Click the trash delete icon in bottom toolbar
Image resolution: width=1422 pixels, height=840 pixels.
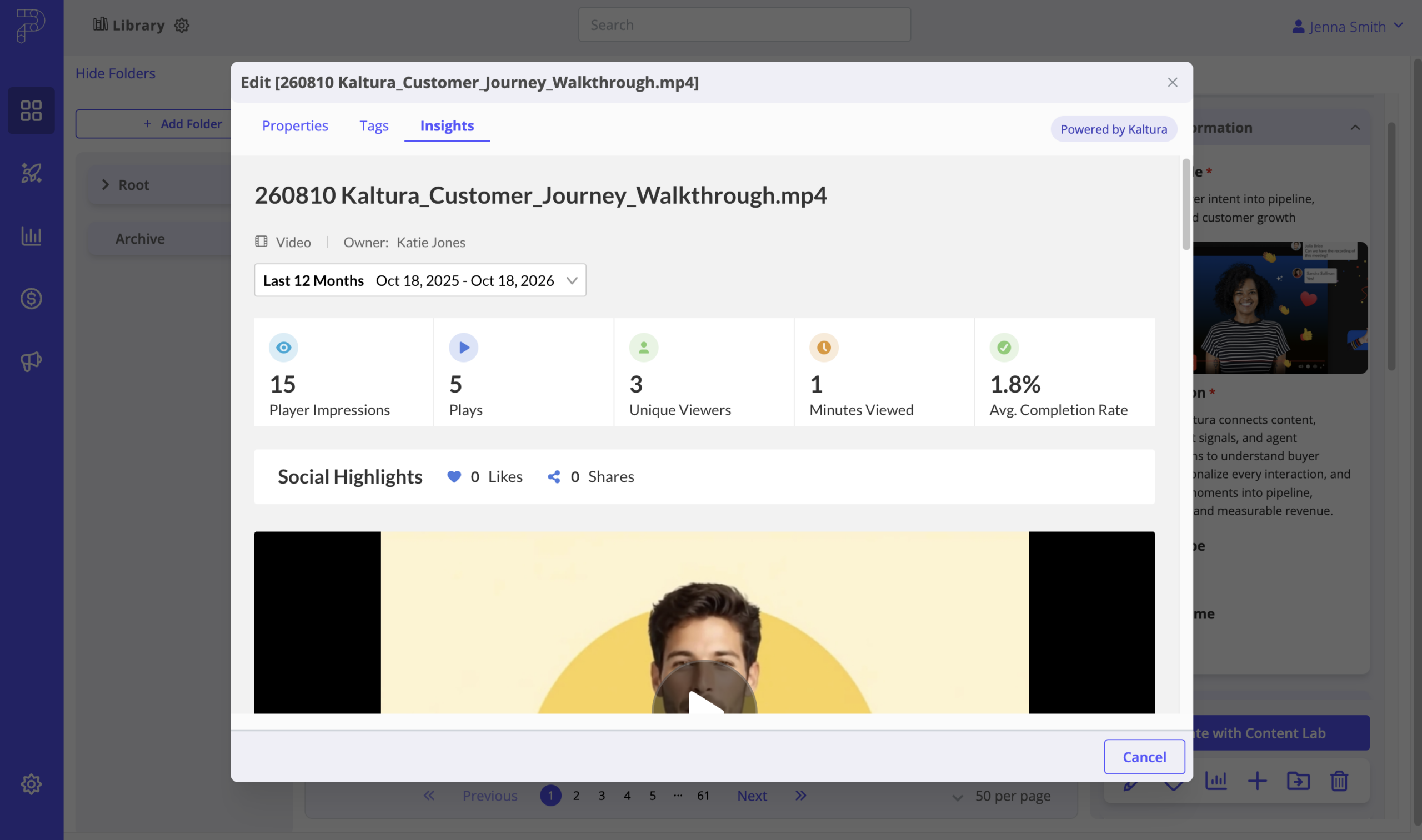click(x=1339, y=781)
